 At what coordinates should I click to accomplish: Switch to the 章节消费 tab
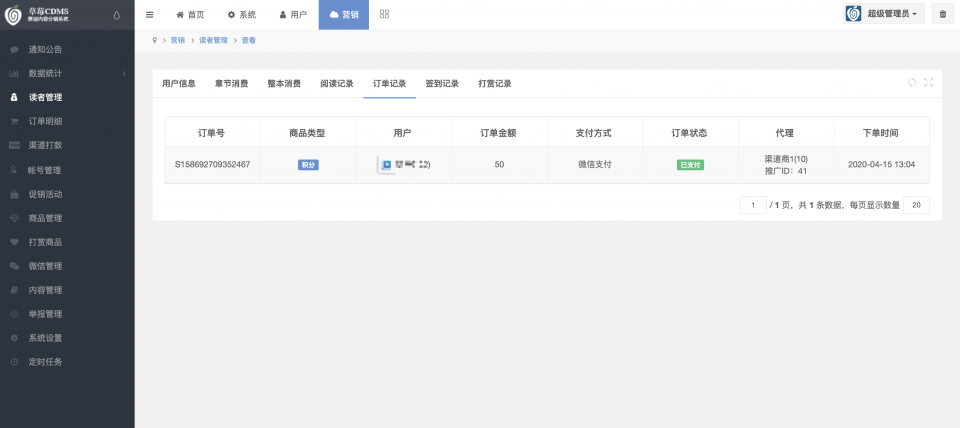[231, 84]
